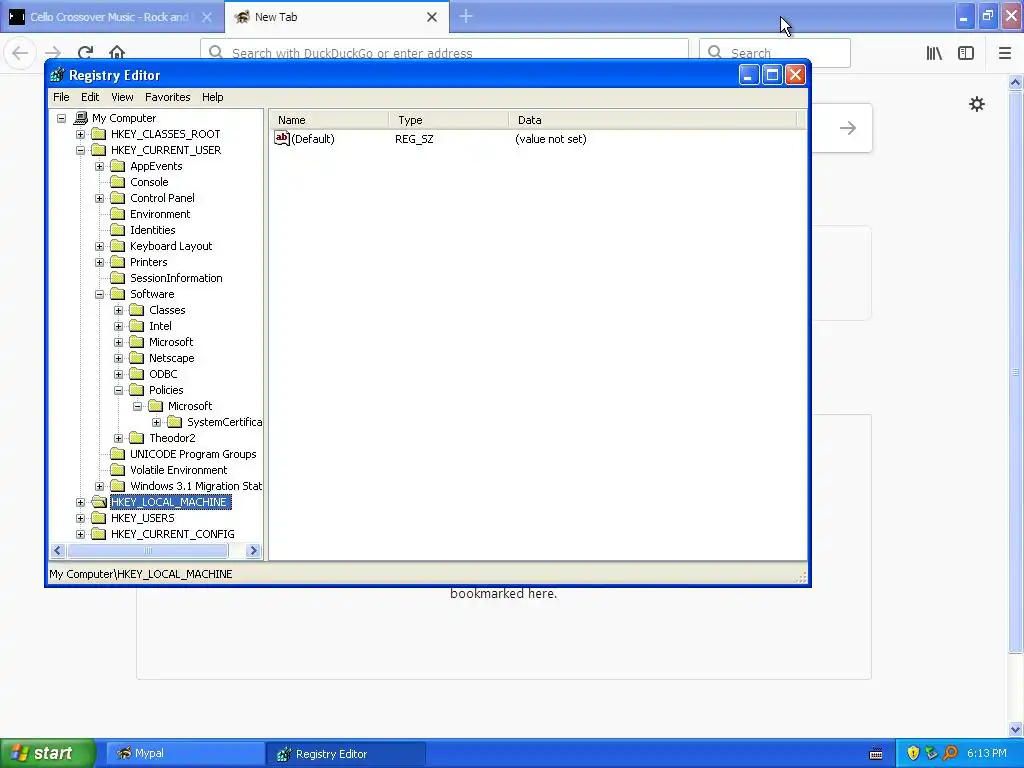Expand the Printers key
The width and height of the screenshot is (1024, 768).
(99, 262)
